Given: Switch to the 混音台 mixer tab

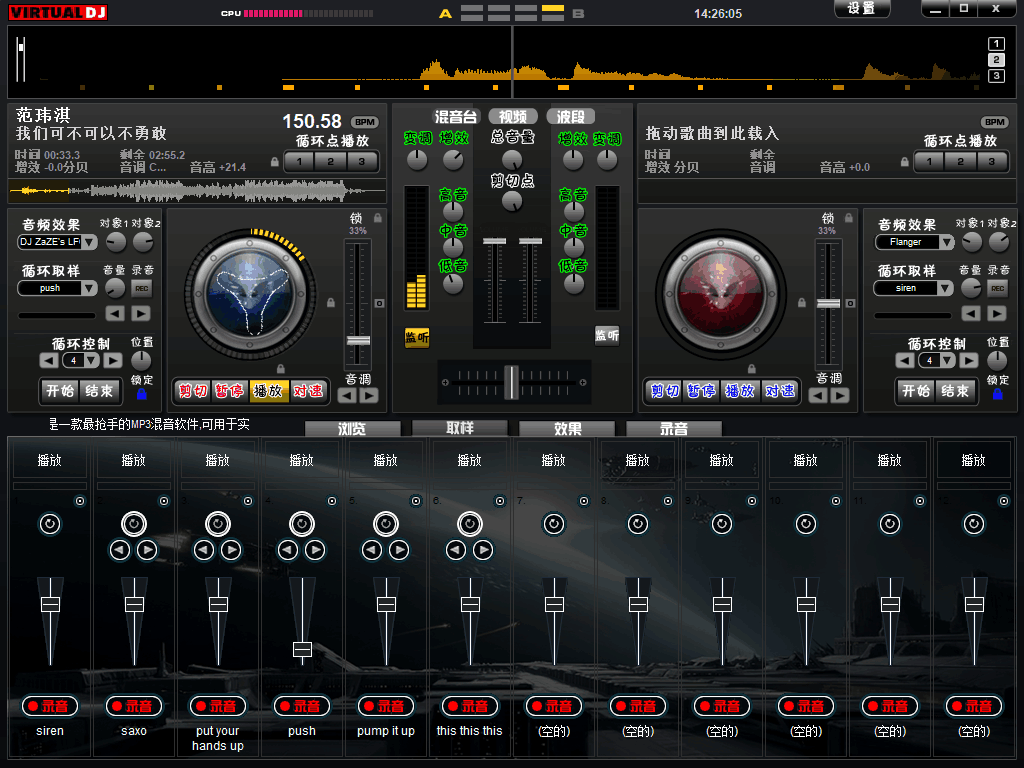Looking at the screenshot, I should pyautogui.click(x=456, y=117).
